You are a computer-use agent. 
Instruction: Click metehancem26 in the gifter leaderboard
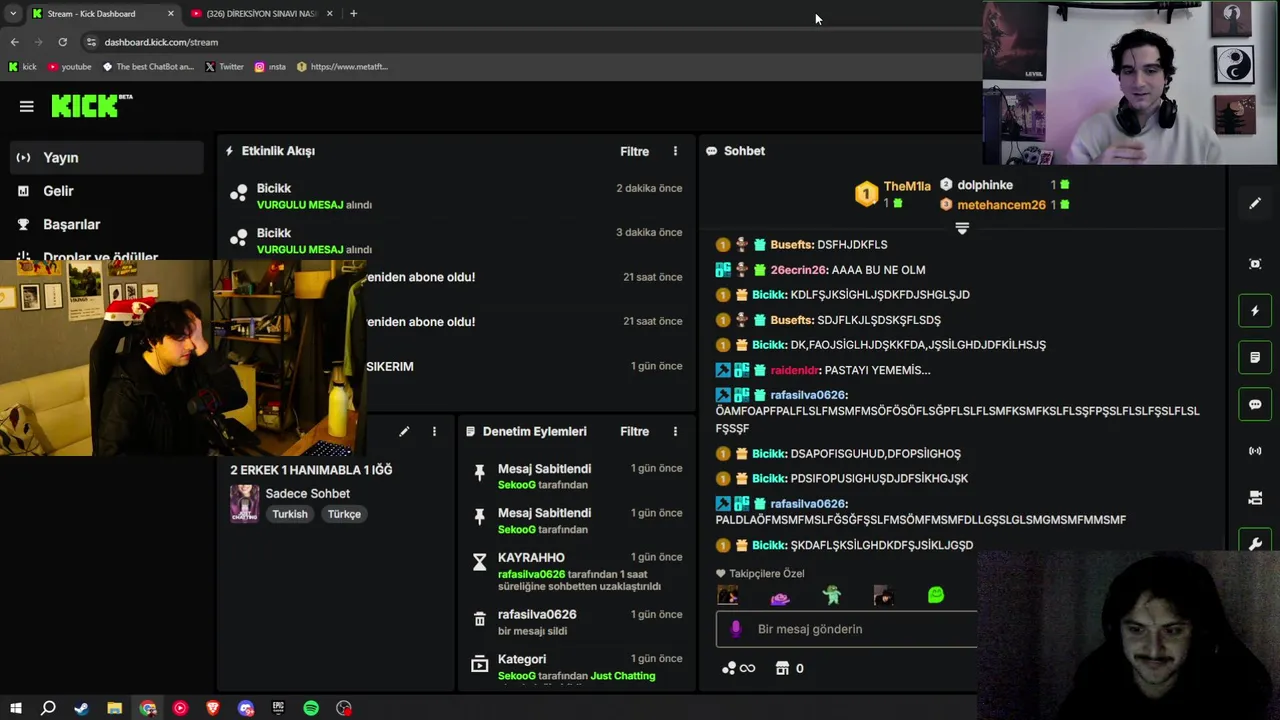coord(1001,205)
